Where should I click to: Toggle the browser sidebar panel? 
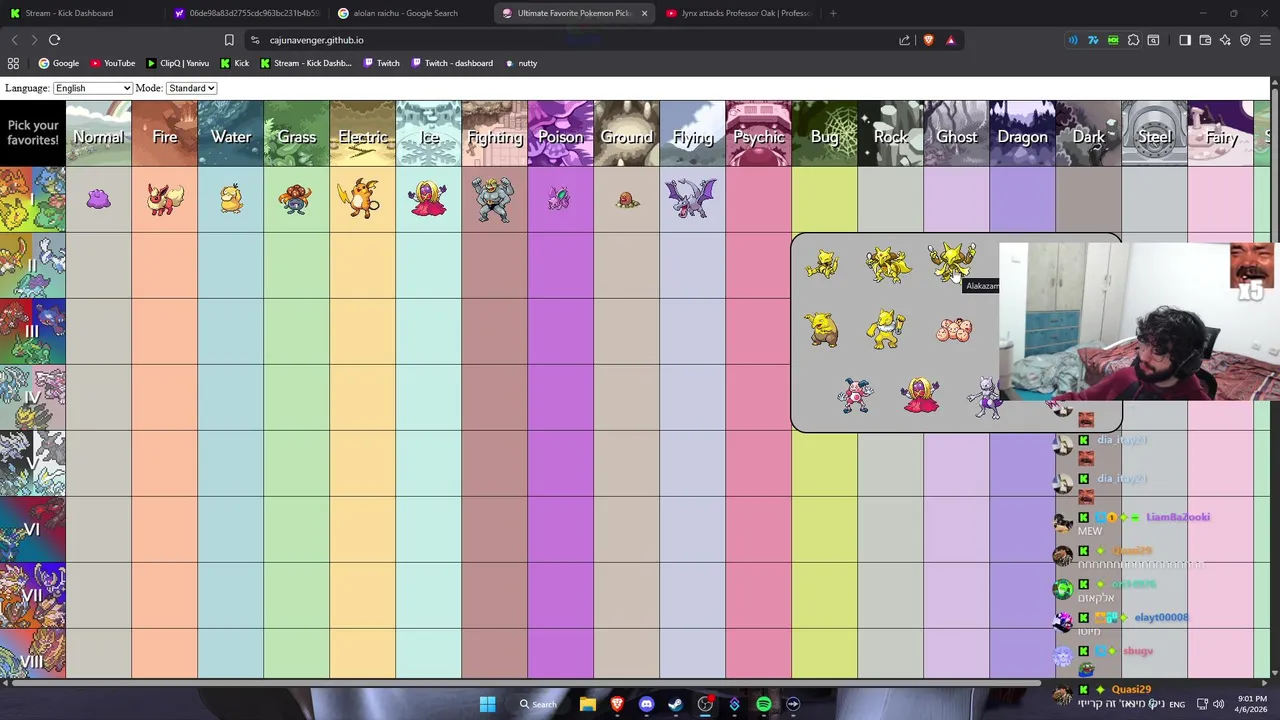point(1185,40)
